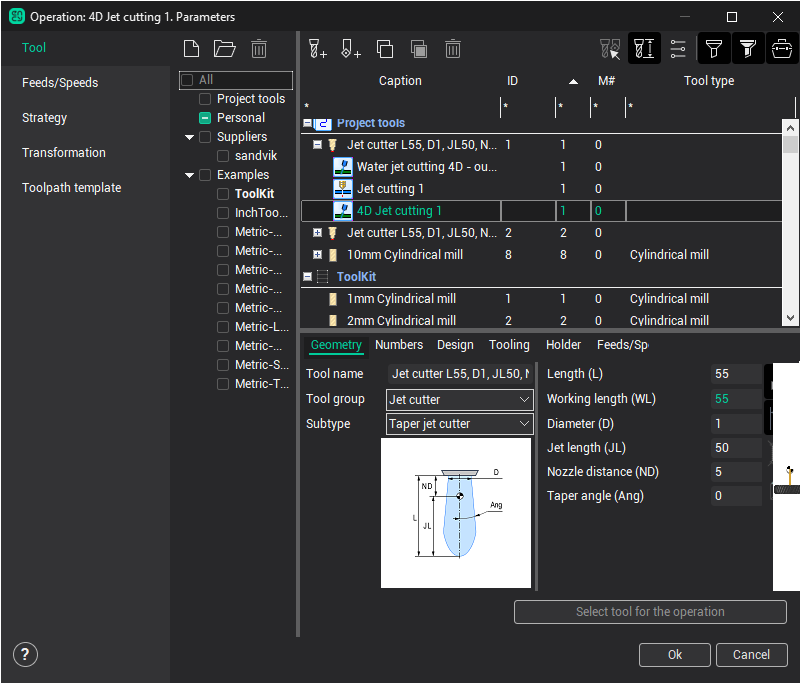This screenshot has height=684, width=801.
Task: Click the Jet length (JL) value field
Action: tap(735, 448)
